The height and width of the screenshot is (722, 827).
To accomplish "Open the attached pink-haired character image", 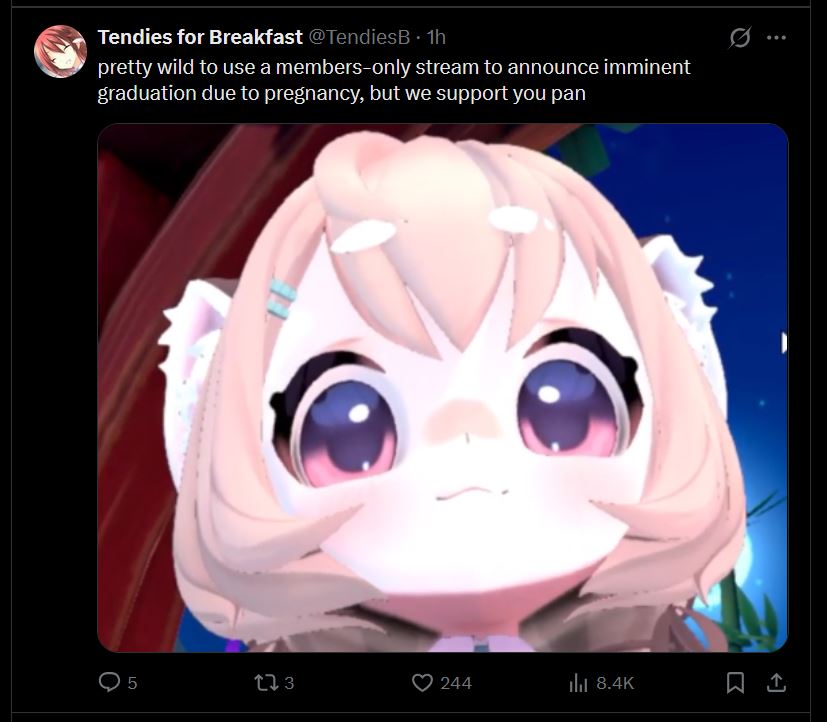I will 443,388.
